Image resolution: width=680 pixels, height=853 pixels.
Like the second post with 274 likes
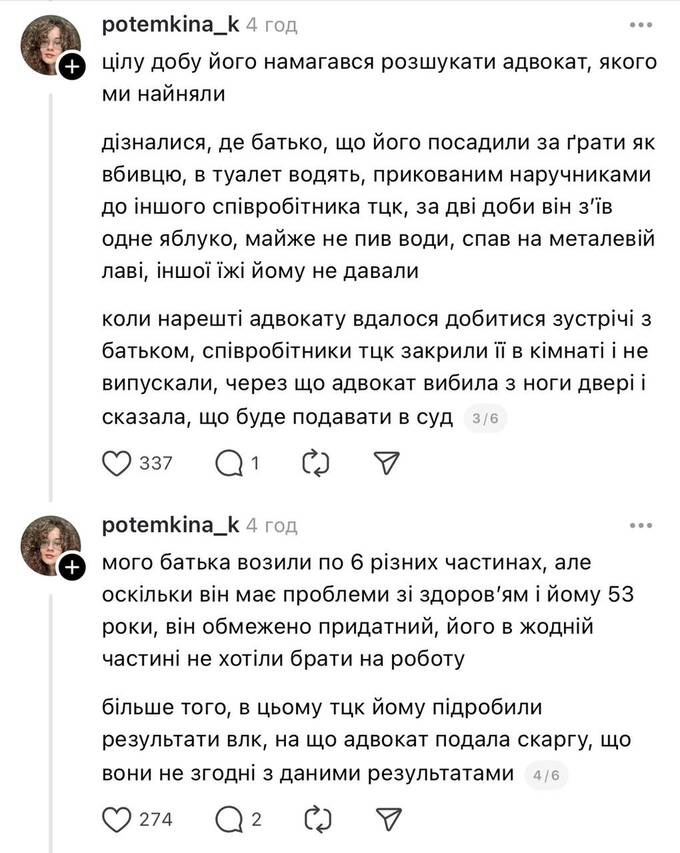point(118,820)
